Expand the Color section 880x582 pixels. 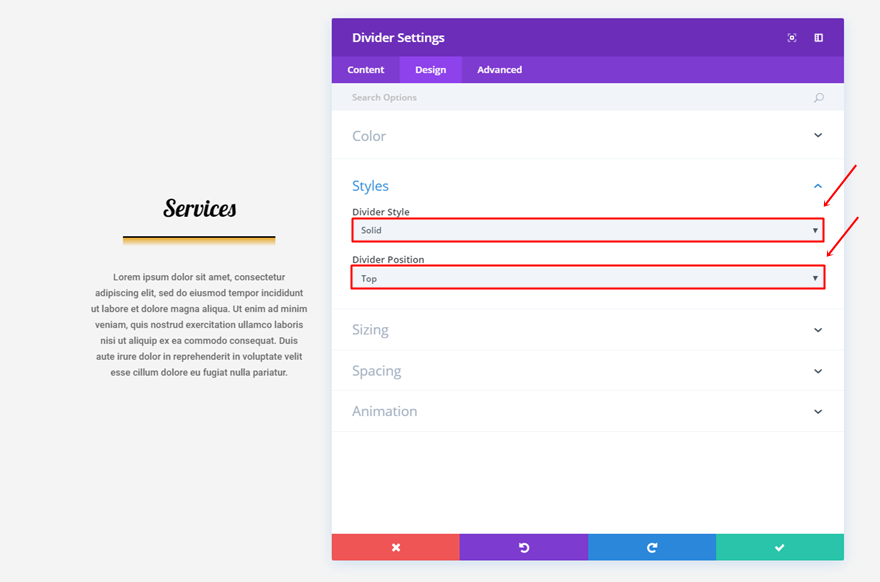(x=588, y=136)
